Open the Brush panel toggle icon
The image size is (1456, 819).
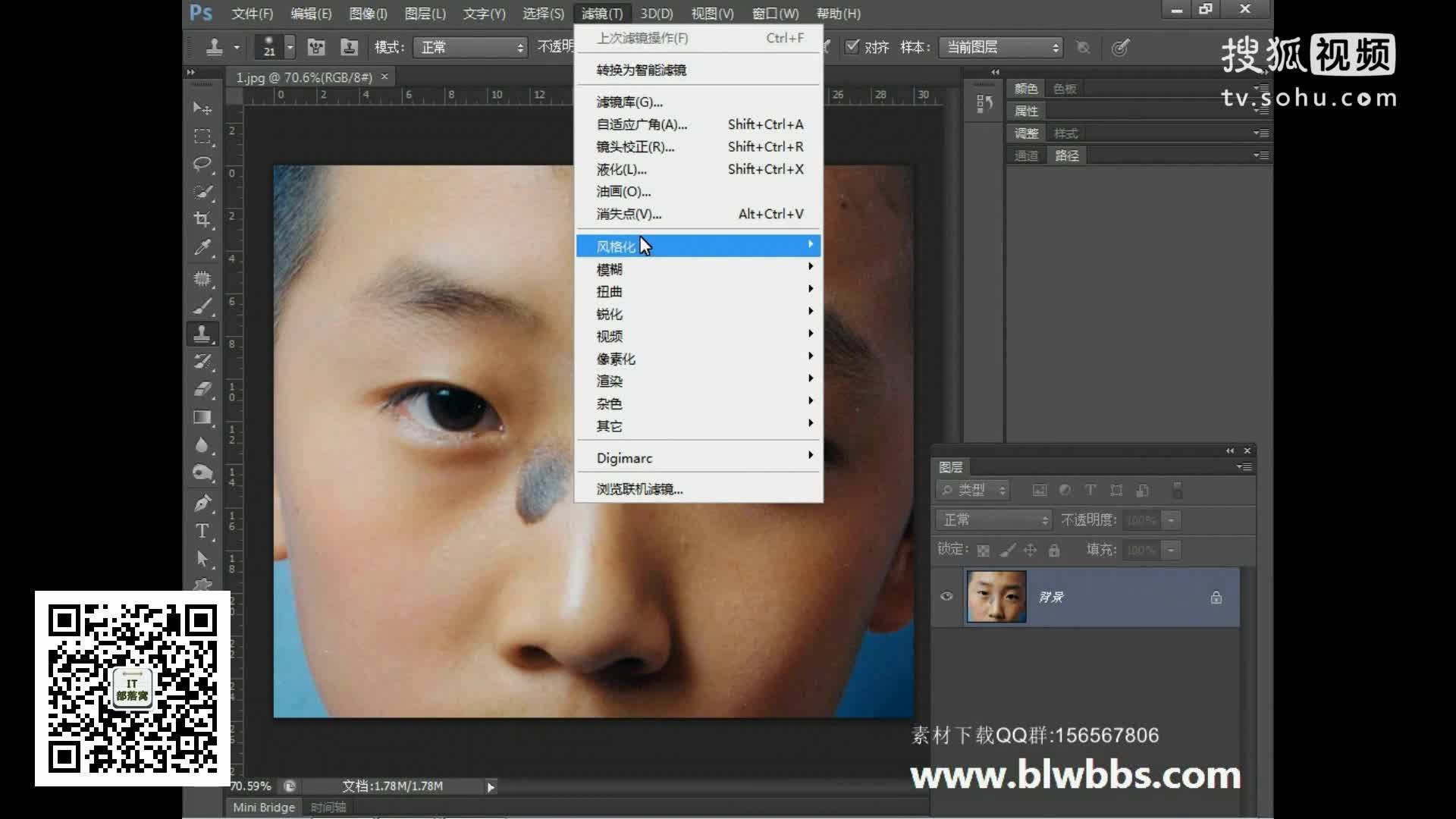(316, 48)
